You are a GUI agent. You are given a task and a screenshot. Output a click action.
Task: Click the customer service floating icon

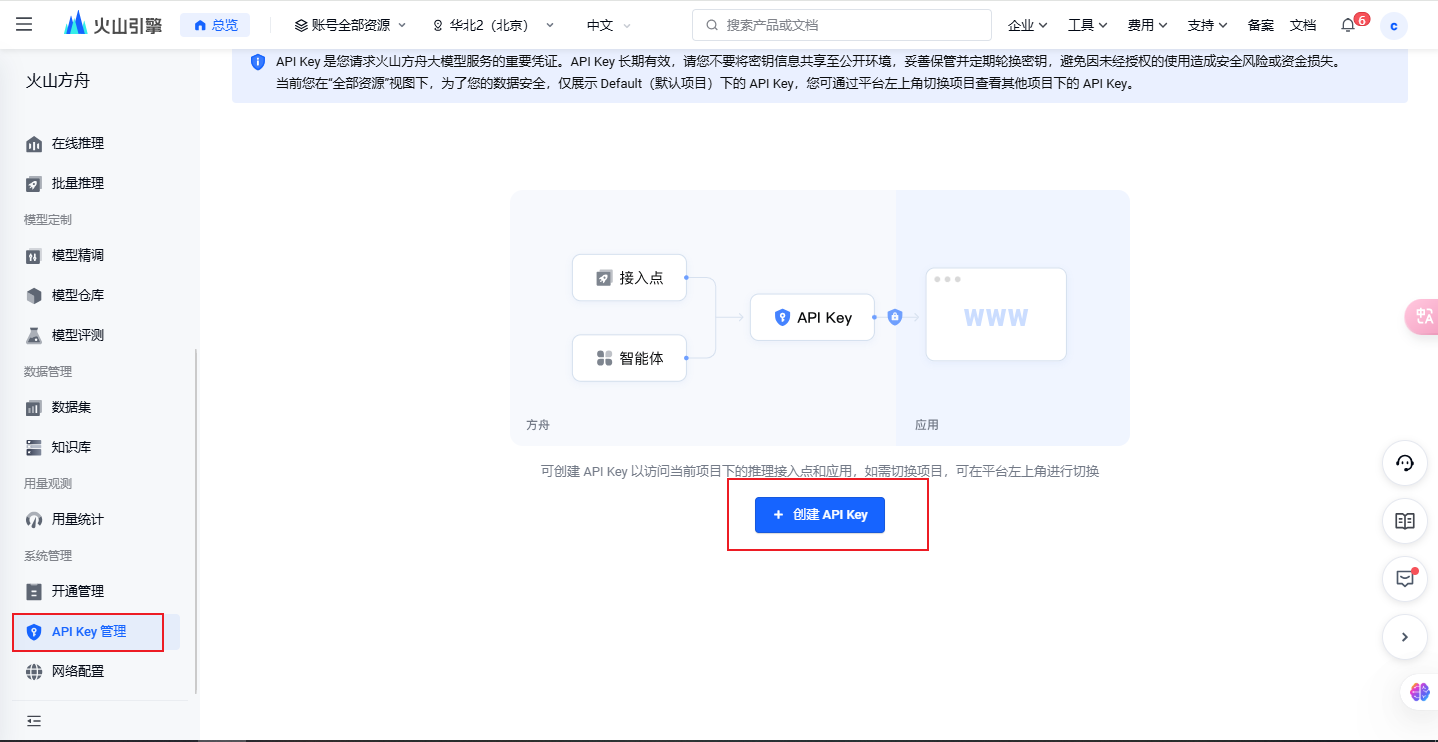1404,463
